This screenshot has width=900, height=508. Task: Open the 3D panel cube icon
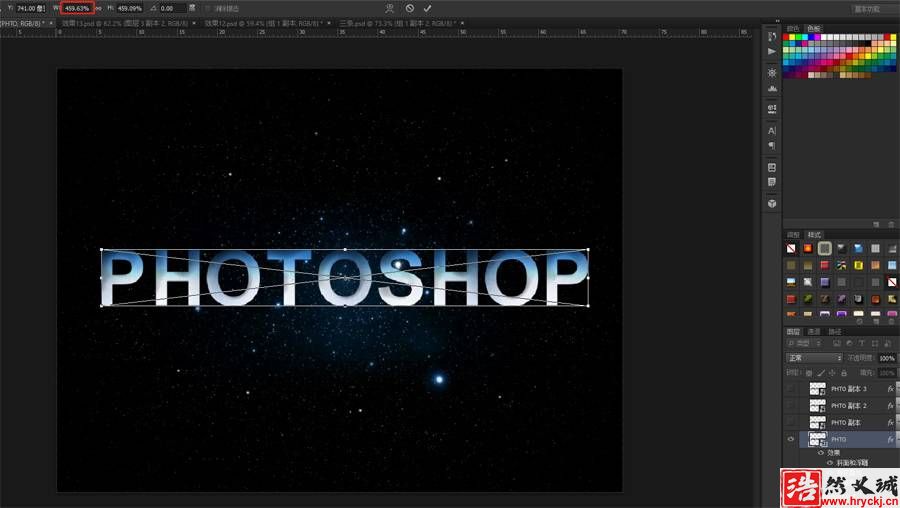tap(772, 204)
